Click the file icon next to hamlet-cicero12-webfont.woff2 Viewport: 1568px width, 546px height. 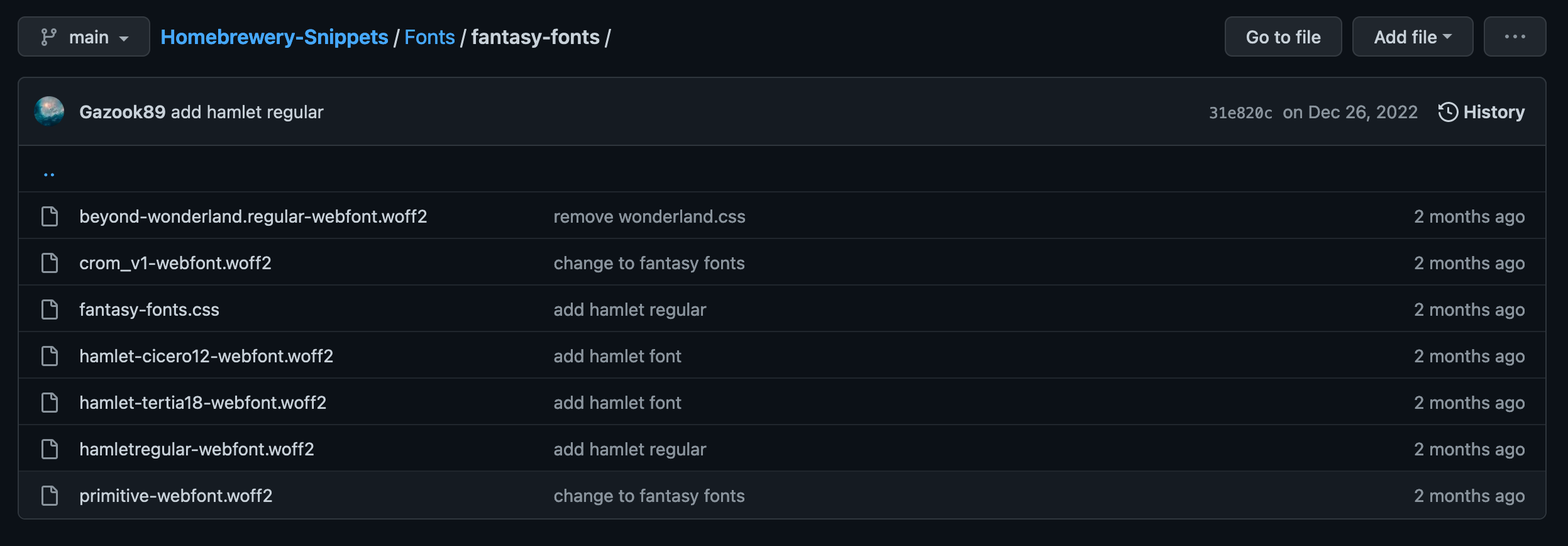click(x=50, y=356)
